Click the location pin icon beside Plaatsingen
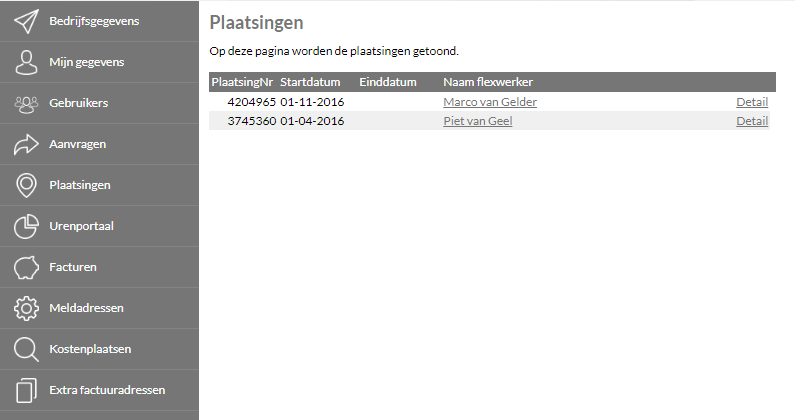Viewport: 795px width, 420px height. [x=26, y=186]
